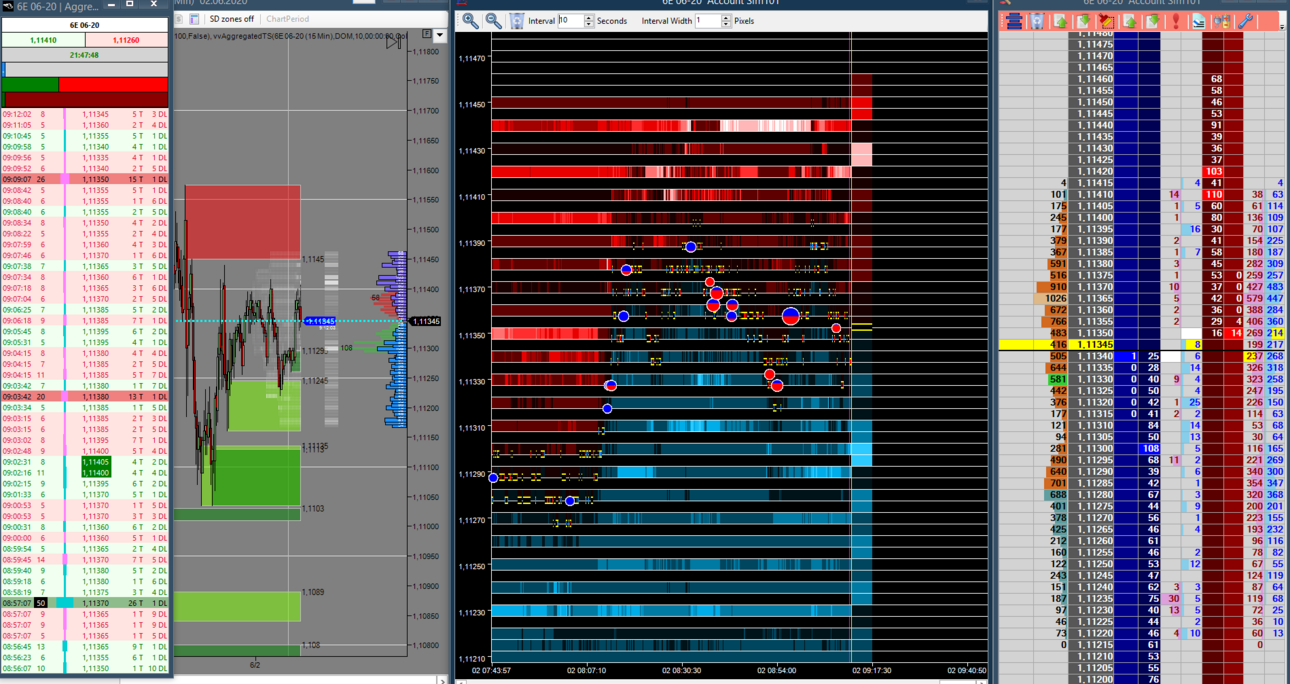Decrease the Interval seconds spinner
Viewport: 1290px width, 684px height.
coord(589,24)
